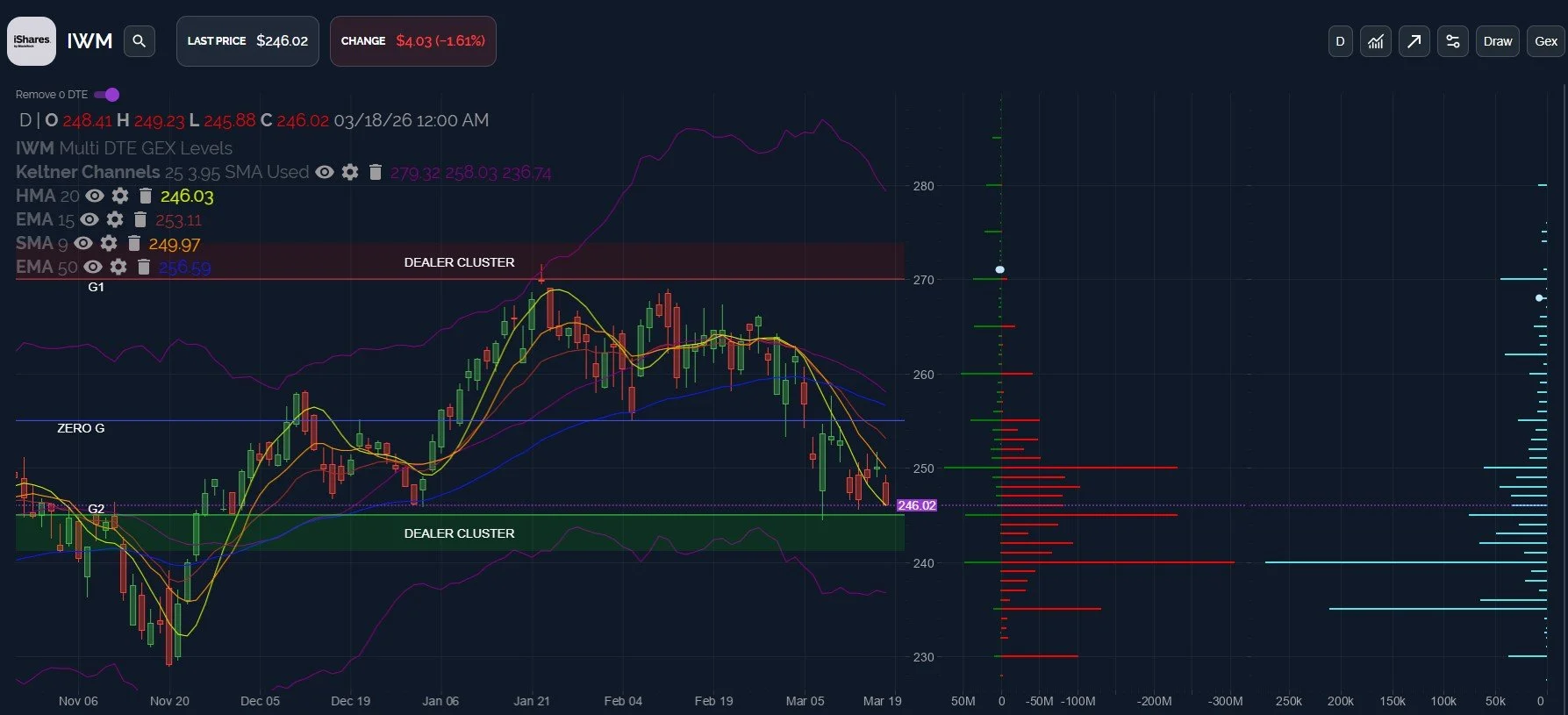Viewport: 1568px width, 715px height.
Task: Click the long red GEX bar at 240
Action: coord(1118,562)
